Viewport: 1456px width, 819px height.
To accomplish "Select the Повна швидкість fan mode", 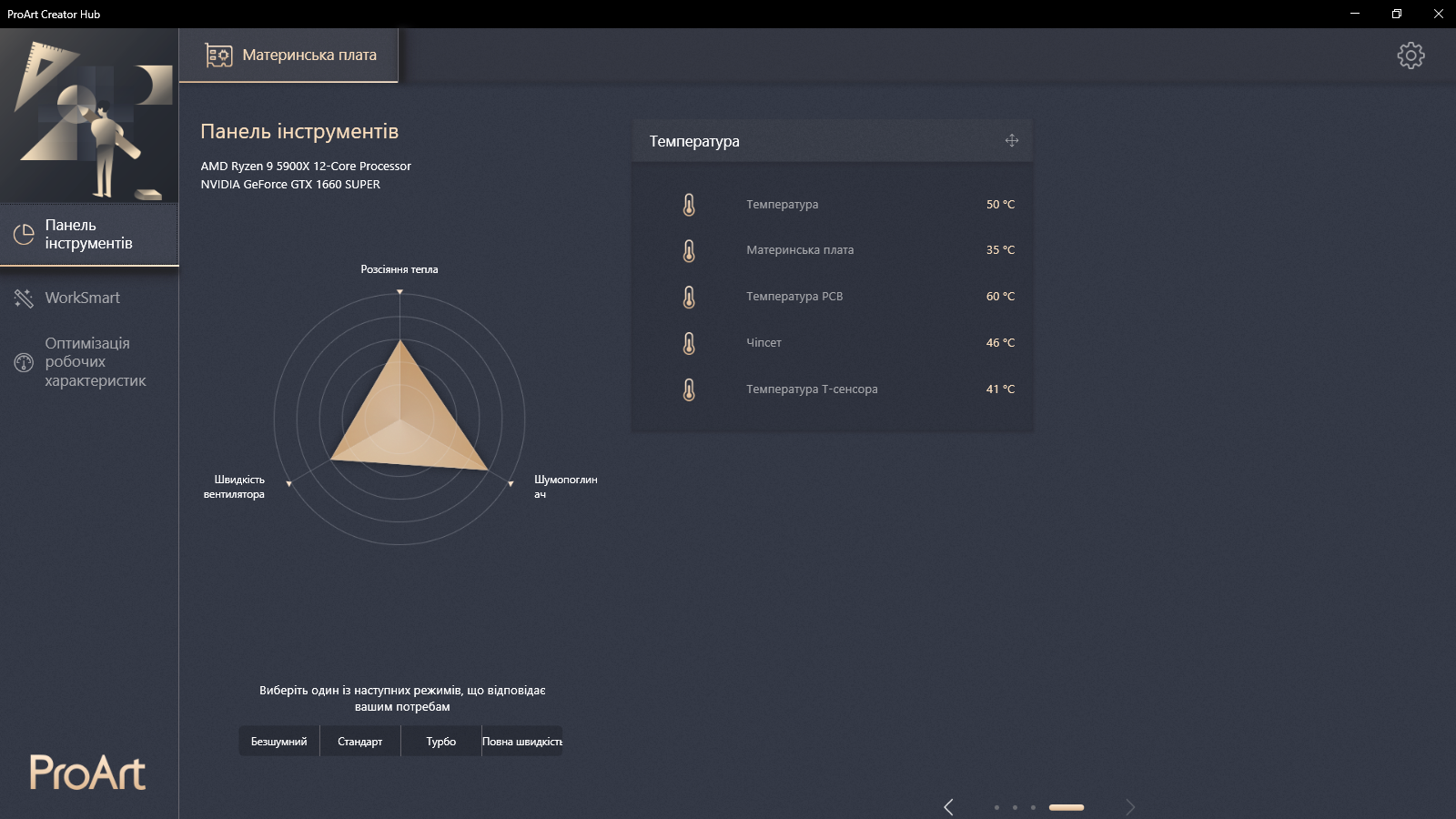I will [522, 742].
